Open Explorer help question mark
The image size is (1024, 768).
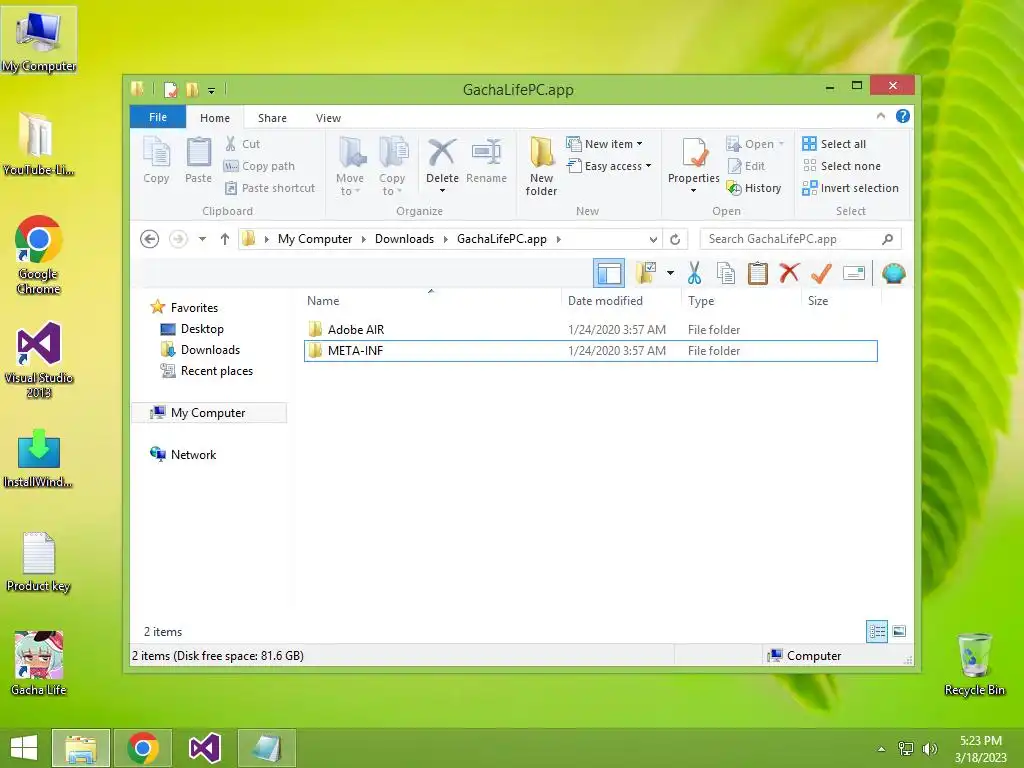click(x=903, y=116)
